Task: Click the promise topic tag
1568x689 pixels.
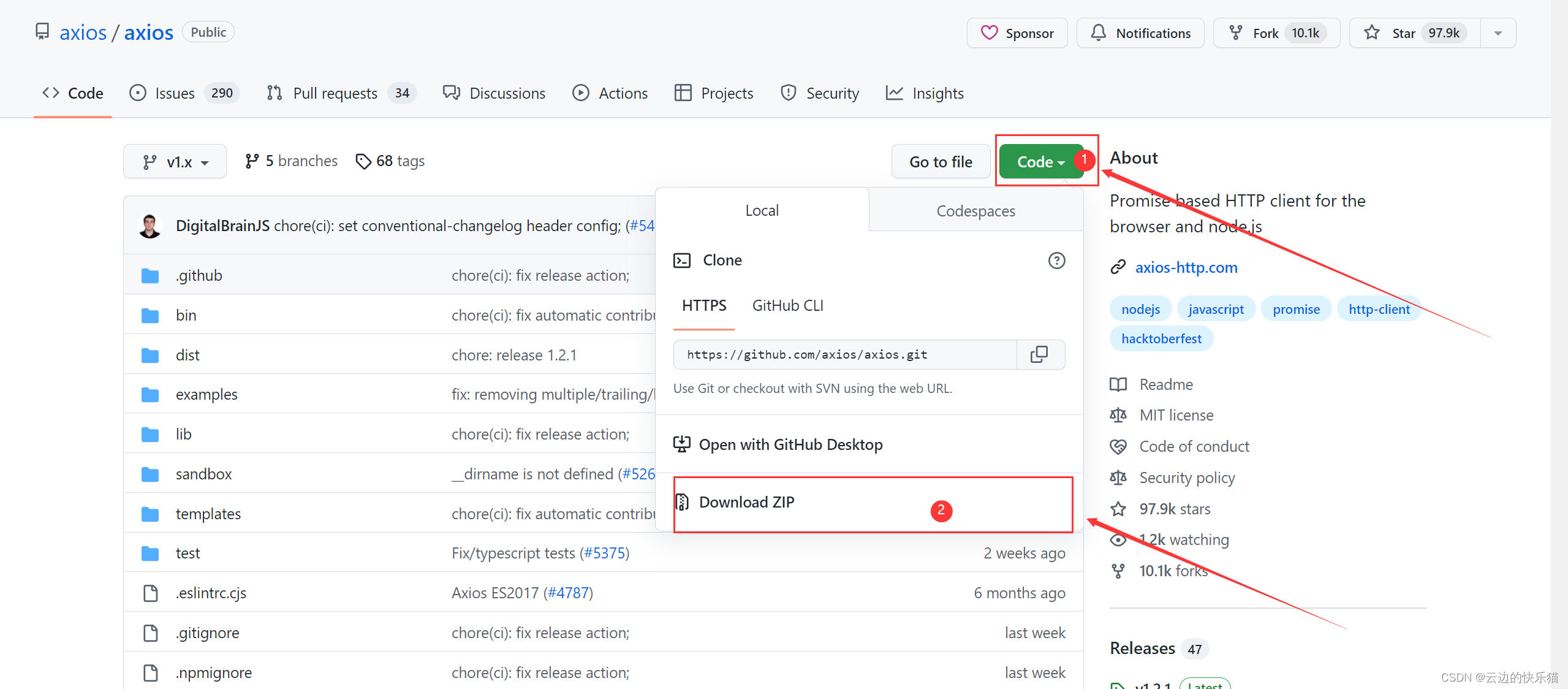Action: (1296, 309)
